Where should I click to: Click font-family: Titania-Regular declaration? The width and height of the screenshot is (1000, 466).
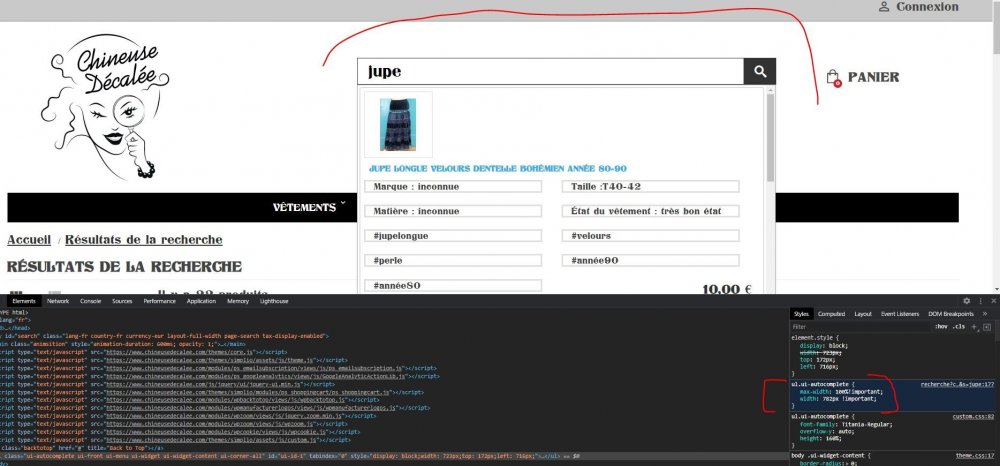tap(846, 423)
